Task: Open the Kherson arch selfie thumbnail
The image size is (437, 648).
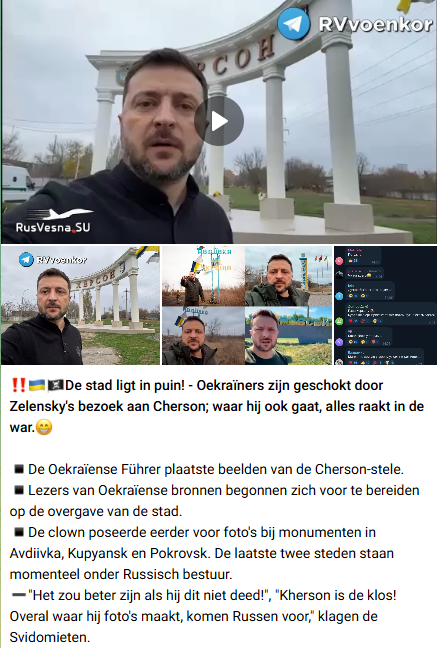Action: [x=80, y=305]
